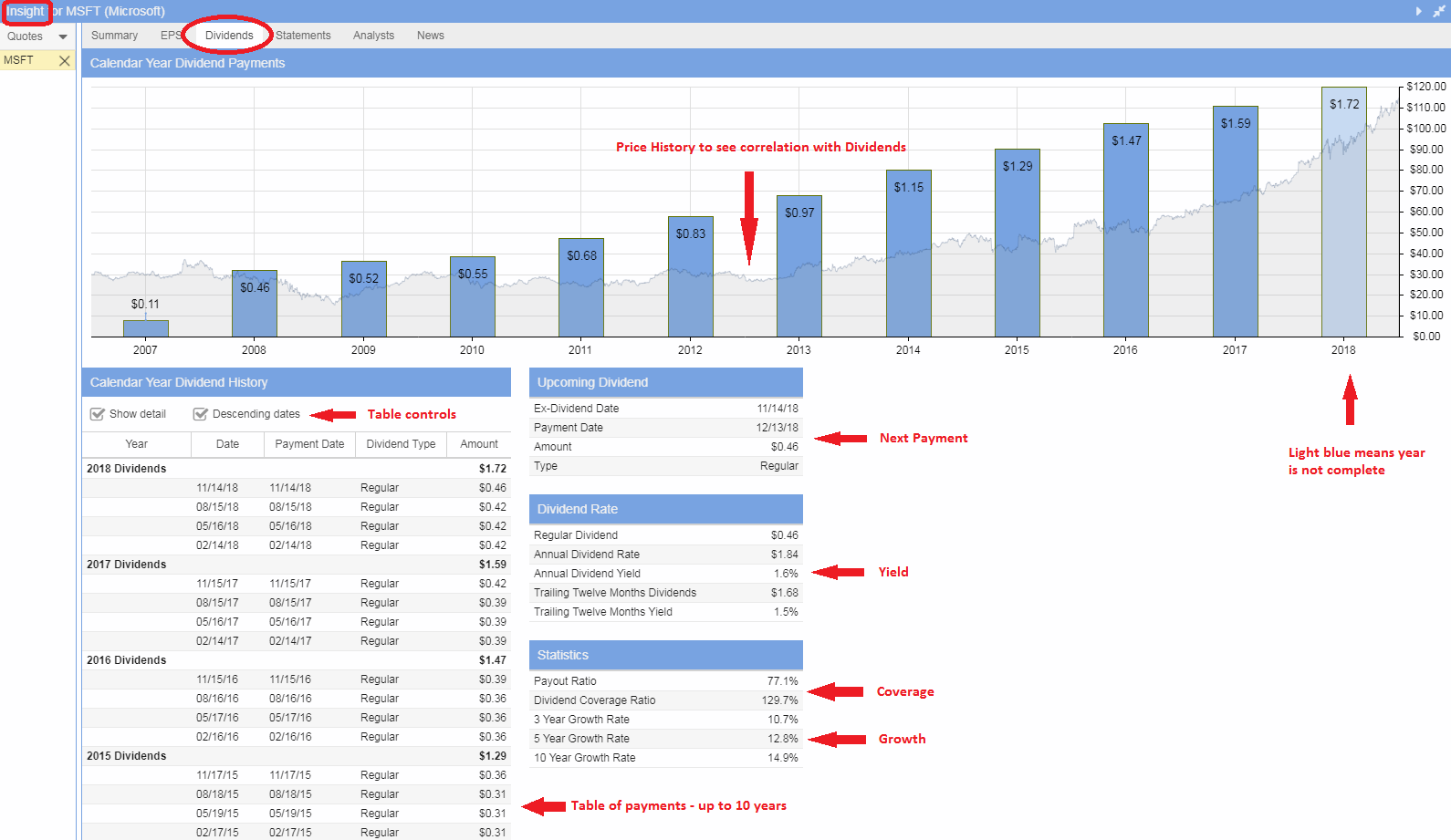Image resolution: width=1451 pixels, height=840 pixels.
Task: Click the 2016 Dividends group row
Action: (x=127, y=660)
